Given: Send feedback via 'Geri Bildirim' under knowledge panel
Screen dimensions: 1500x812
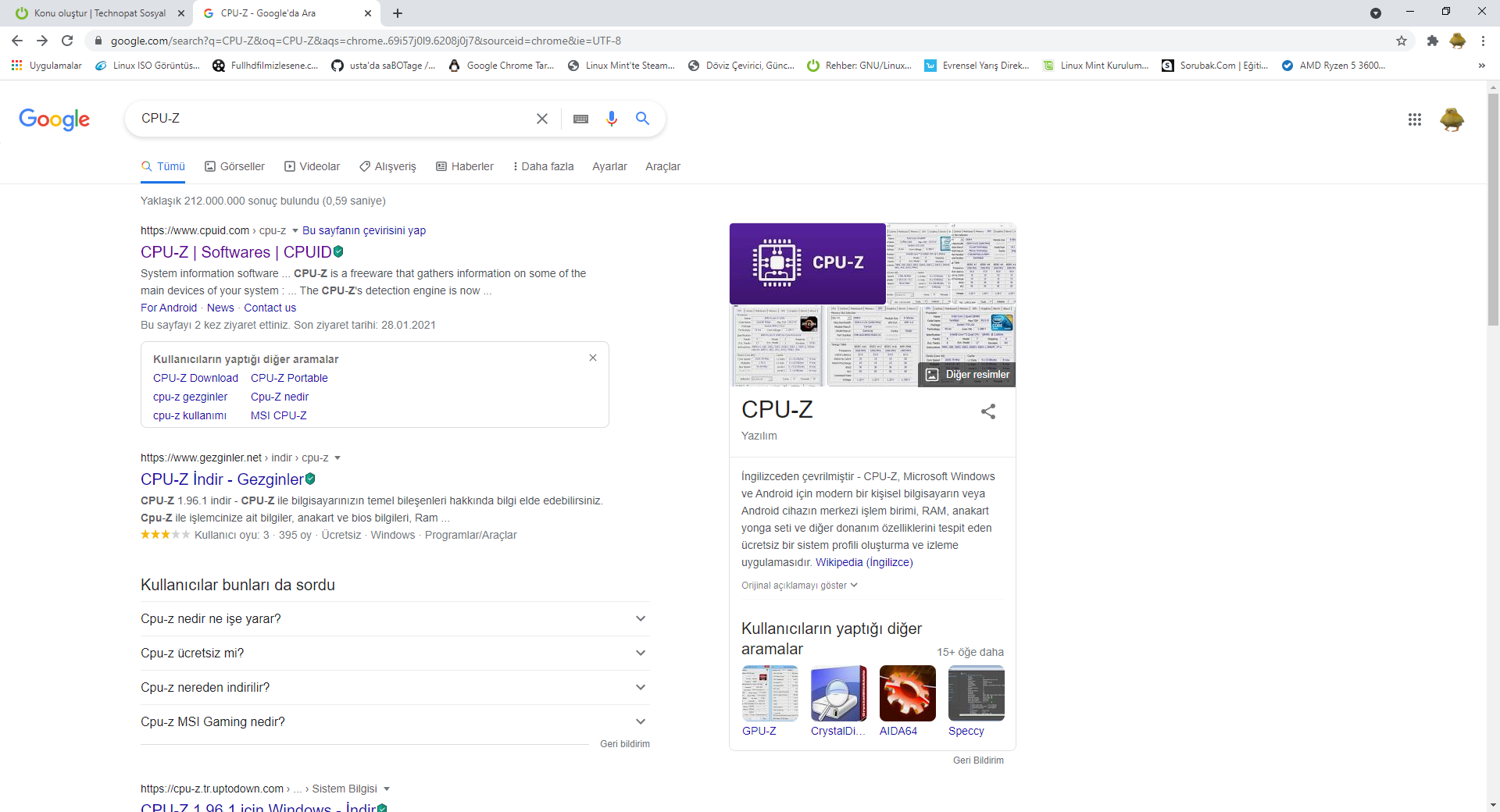Looking at the screenshot, I should 978,760.
